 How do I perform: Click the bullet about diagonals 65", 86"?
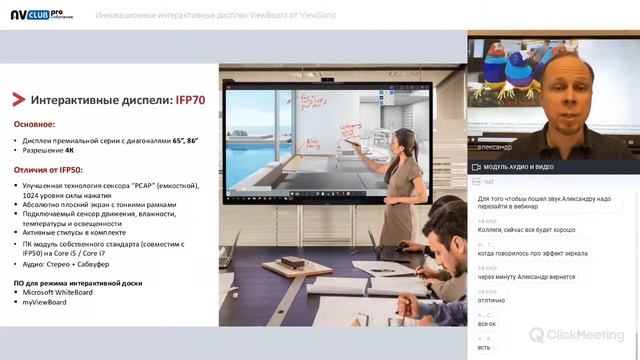click(110, 140)
